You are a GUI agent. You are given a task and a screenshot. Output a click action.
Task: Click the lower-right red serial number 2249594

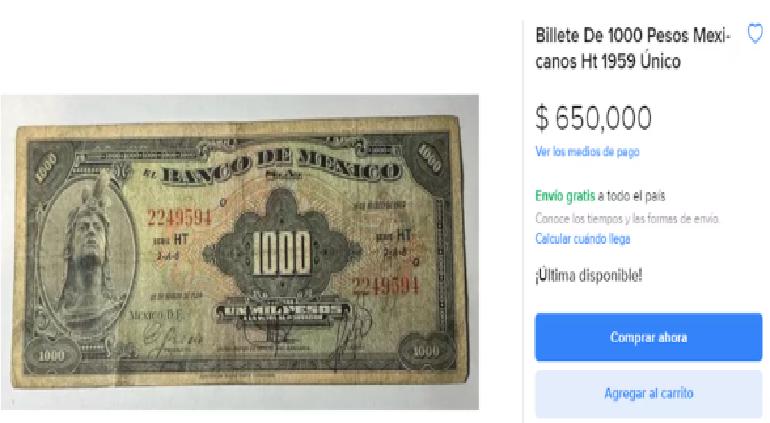[385, 285]
